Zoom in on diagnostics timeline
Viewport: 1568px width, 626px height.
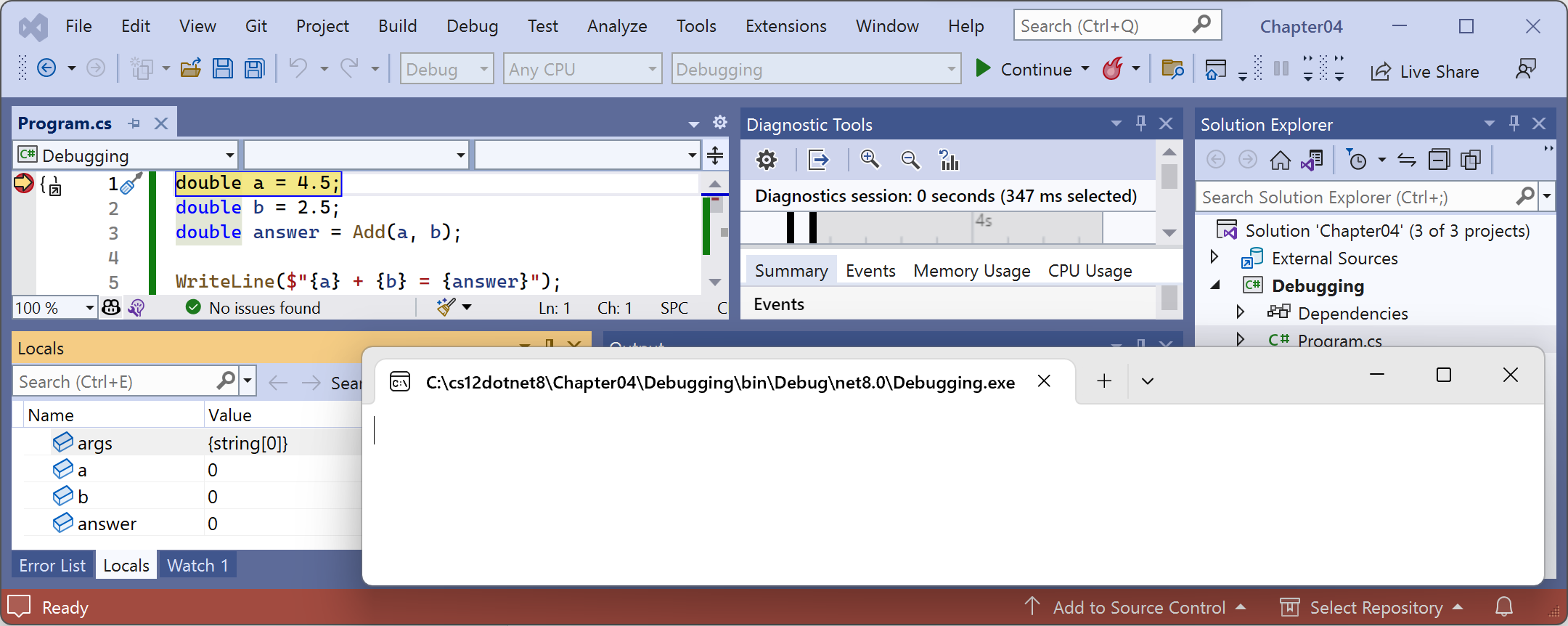(870, 160)
